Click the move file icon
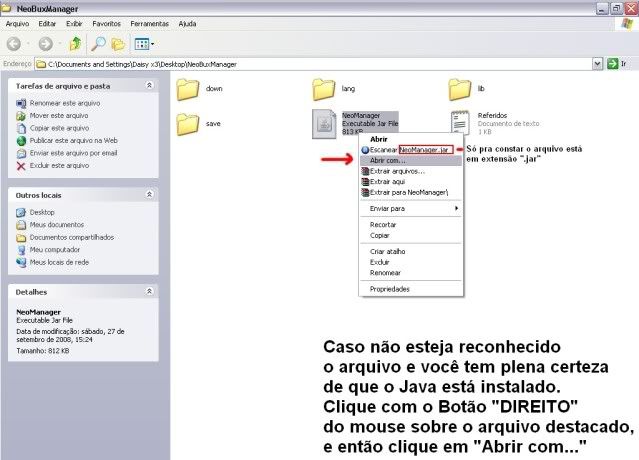The height and width of the screenshot is (460, 639). (x=21, y=116)
